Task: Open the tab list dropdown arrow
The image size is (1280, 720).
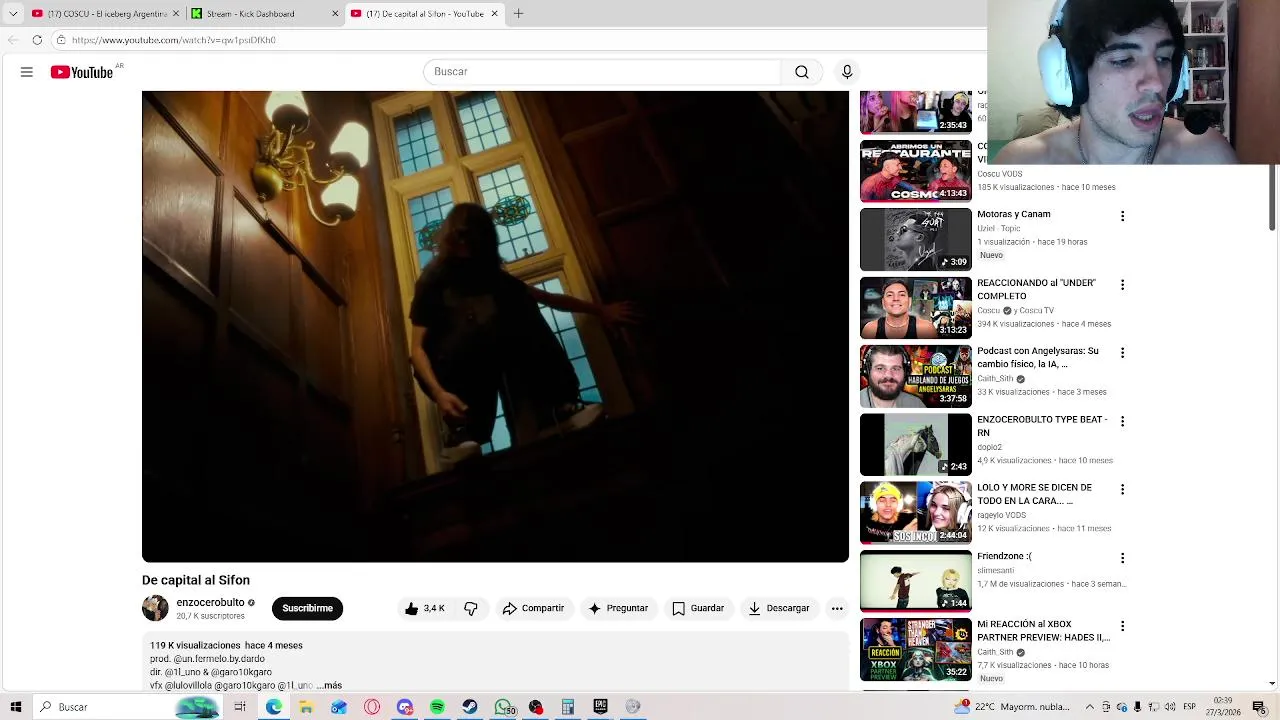Action: click(13, 14)
